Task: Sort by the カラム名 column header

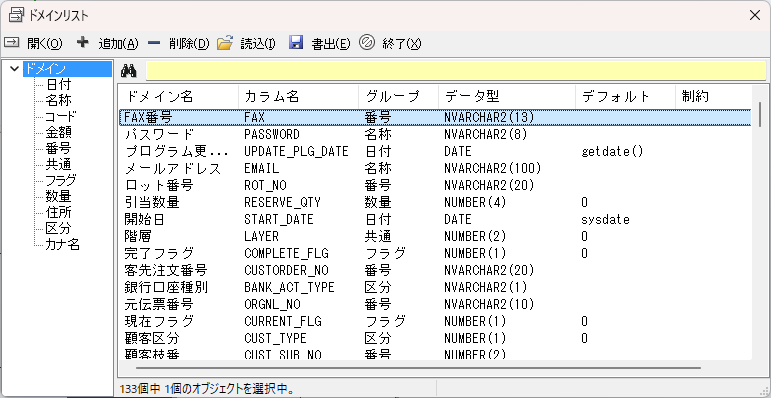Action: pos(298,97)
